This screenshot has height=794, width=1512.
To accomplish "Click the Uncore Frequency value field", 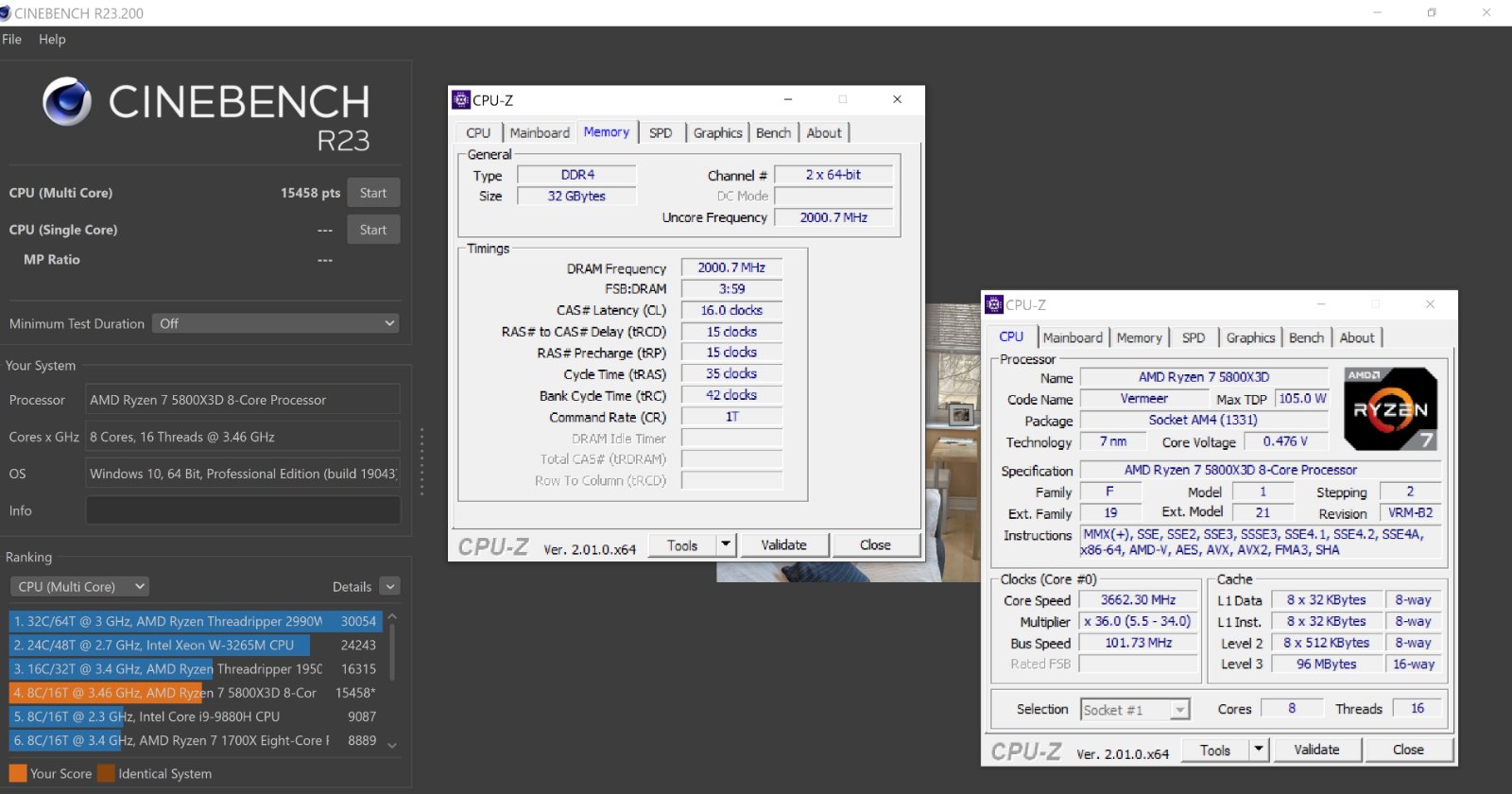I will tap(833, 217).
